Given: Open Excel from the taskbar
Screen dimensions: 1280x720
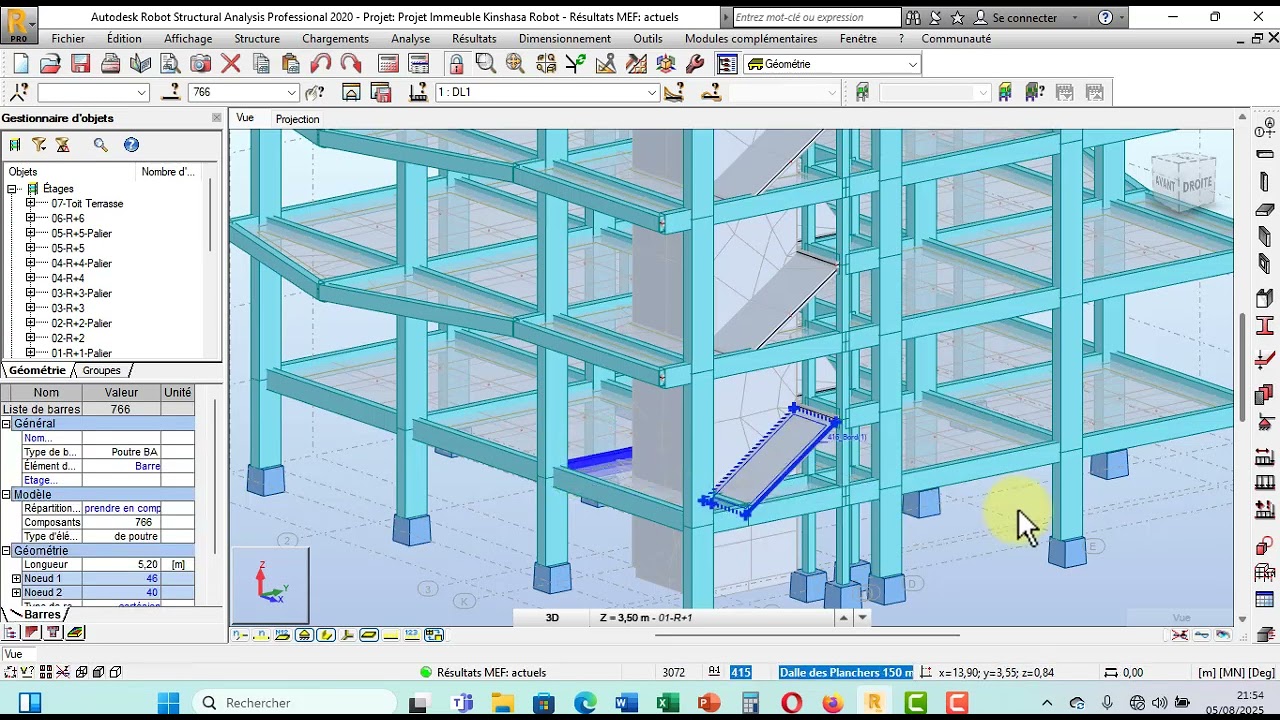Looking at the screenshot, I should click(x=667, y=703).
